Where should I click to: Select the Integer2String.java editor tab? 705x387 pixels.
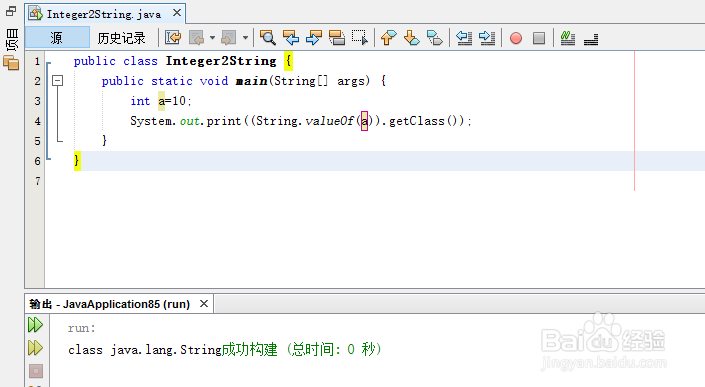coord(103,14)
